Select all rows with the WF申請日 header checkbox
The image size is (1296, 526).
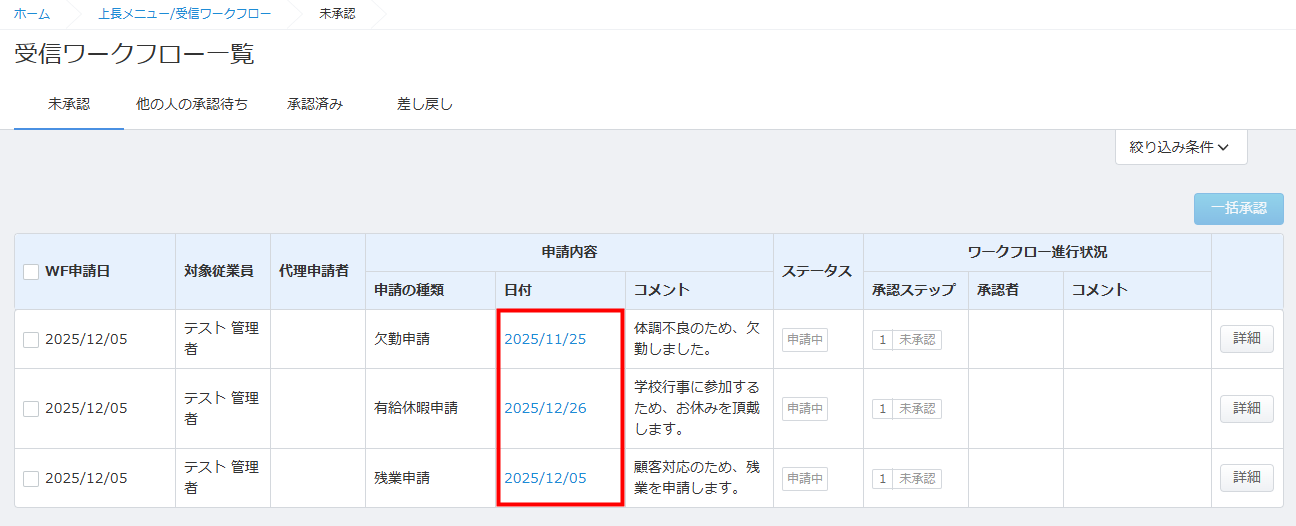click(31, 272)
